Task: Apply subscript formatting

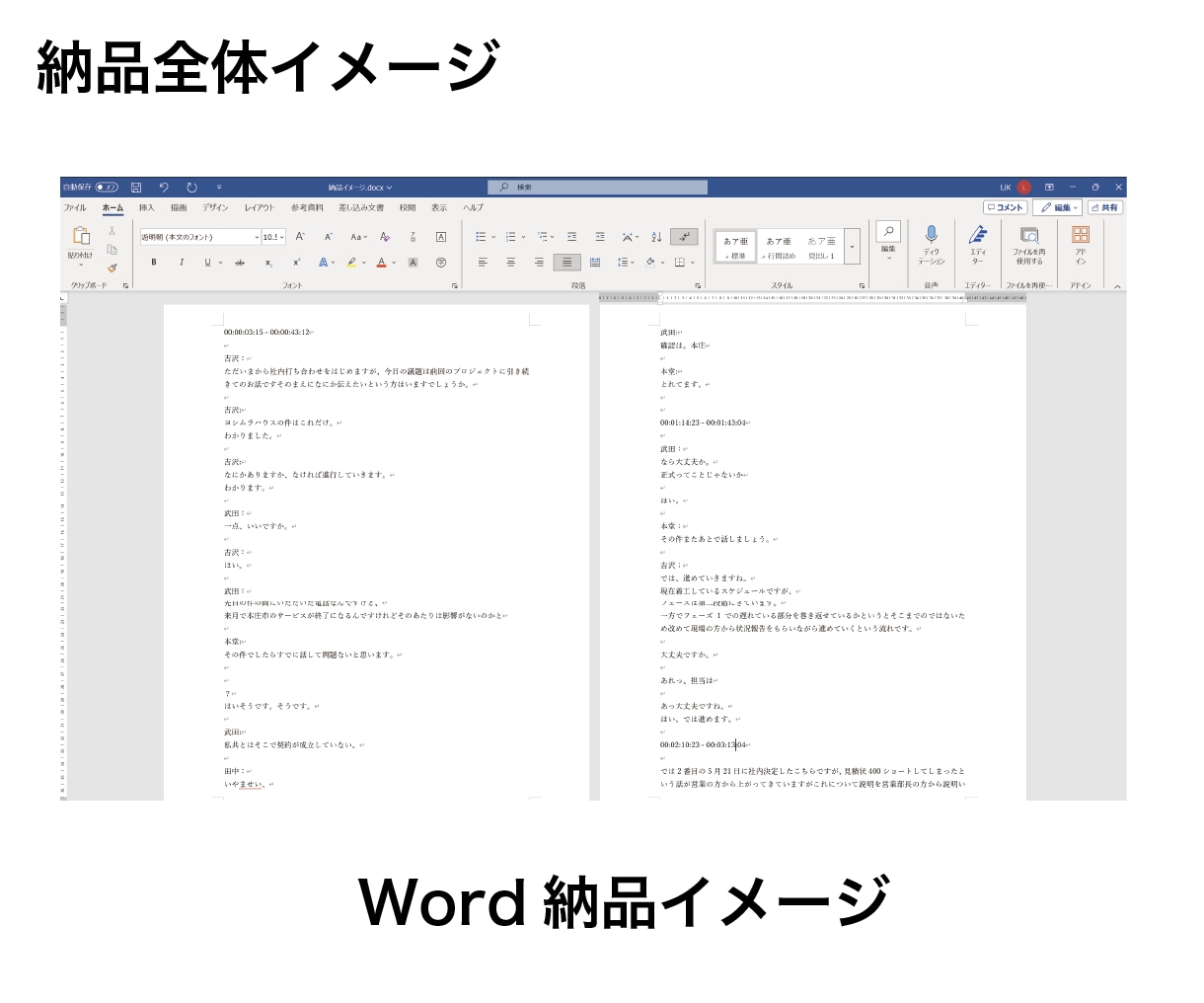Action: (x=268, y=263)
